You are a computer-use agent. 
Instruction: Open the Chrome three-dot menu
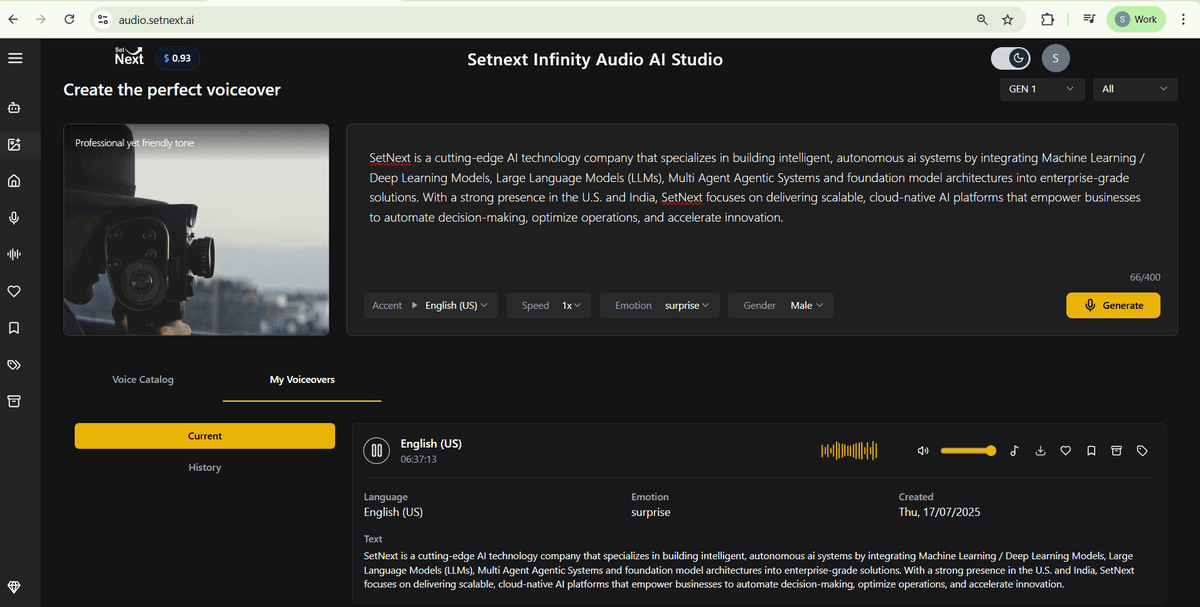click(1183, 19)
